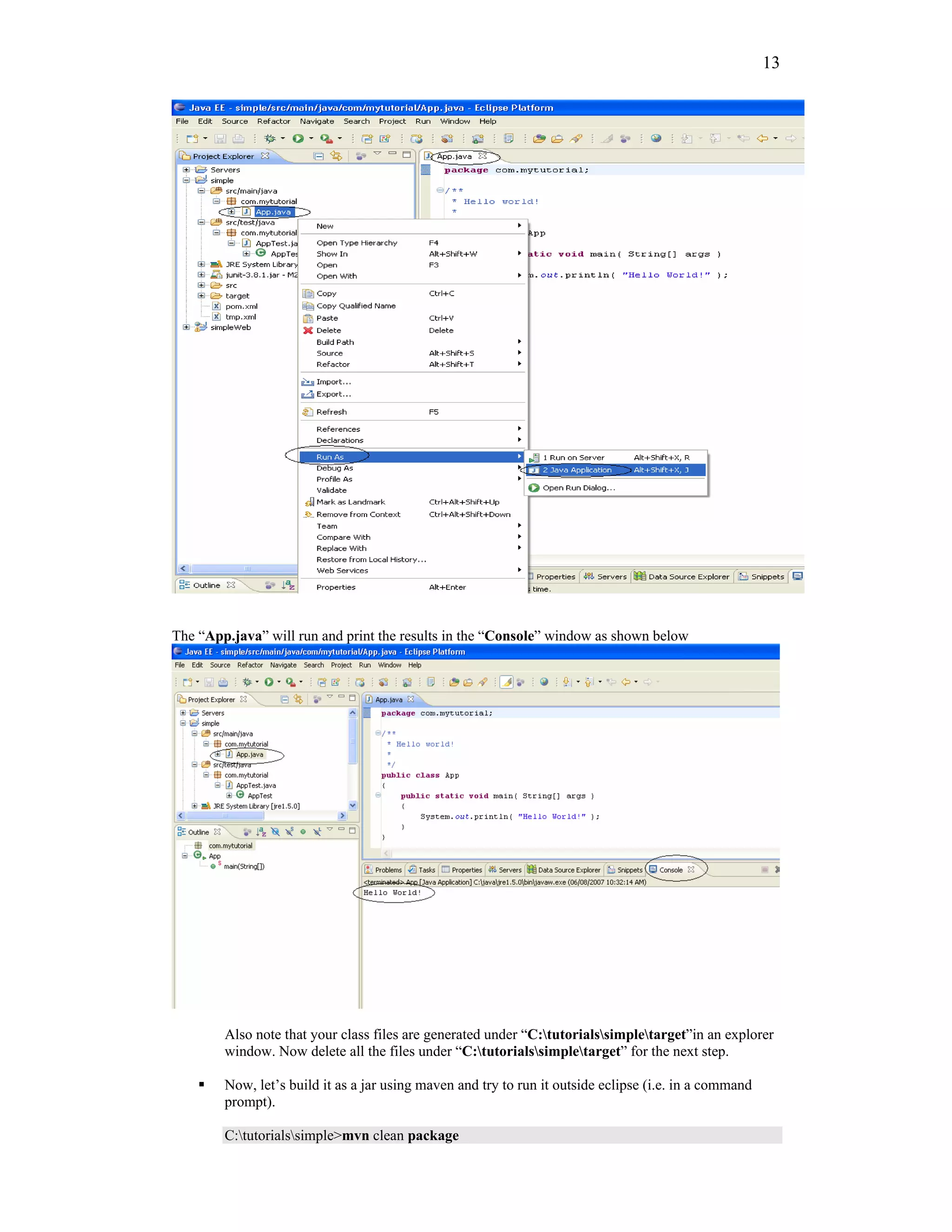Click horizontal scrollbar thumb in lower Project Explorer
This screenshot has width=952, height=1232.
coord(225,816)
